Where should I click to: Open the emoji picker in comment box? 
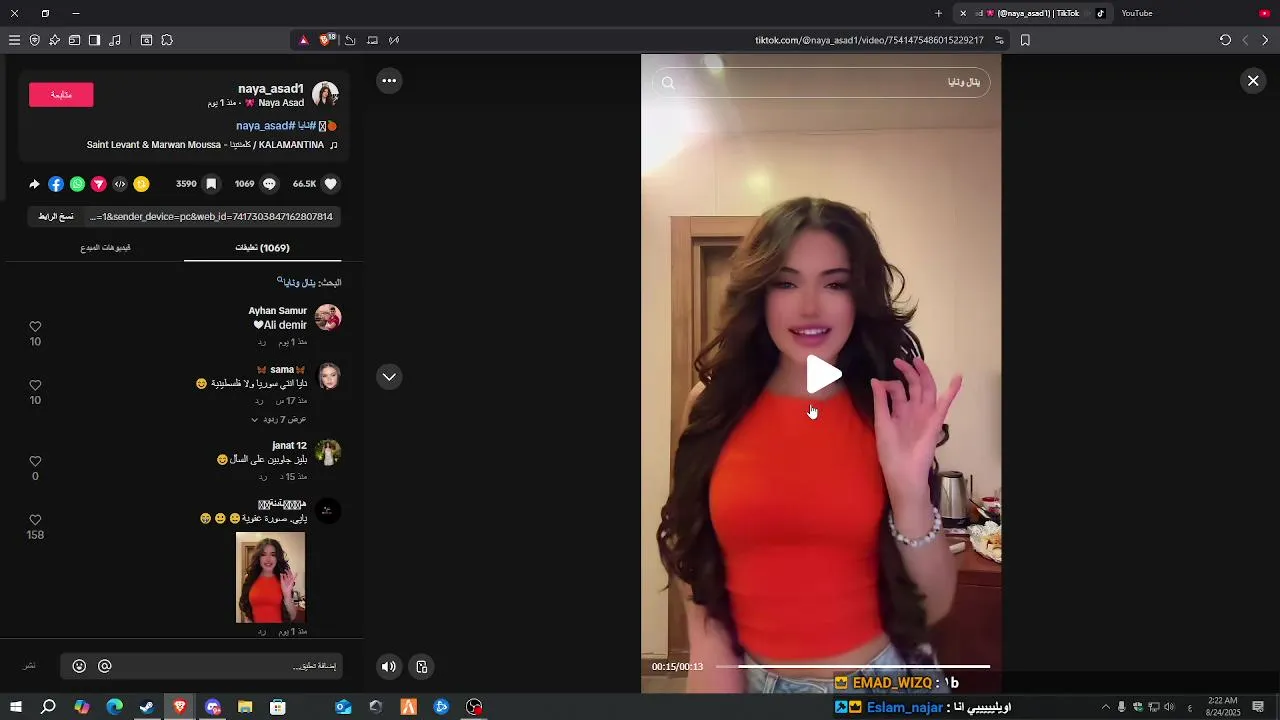79,666
